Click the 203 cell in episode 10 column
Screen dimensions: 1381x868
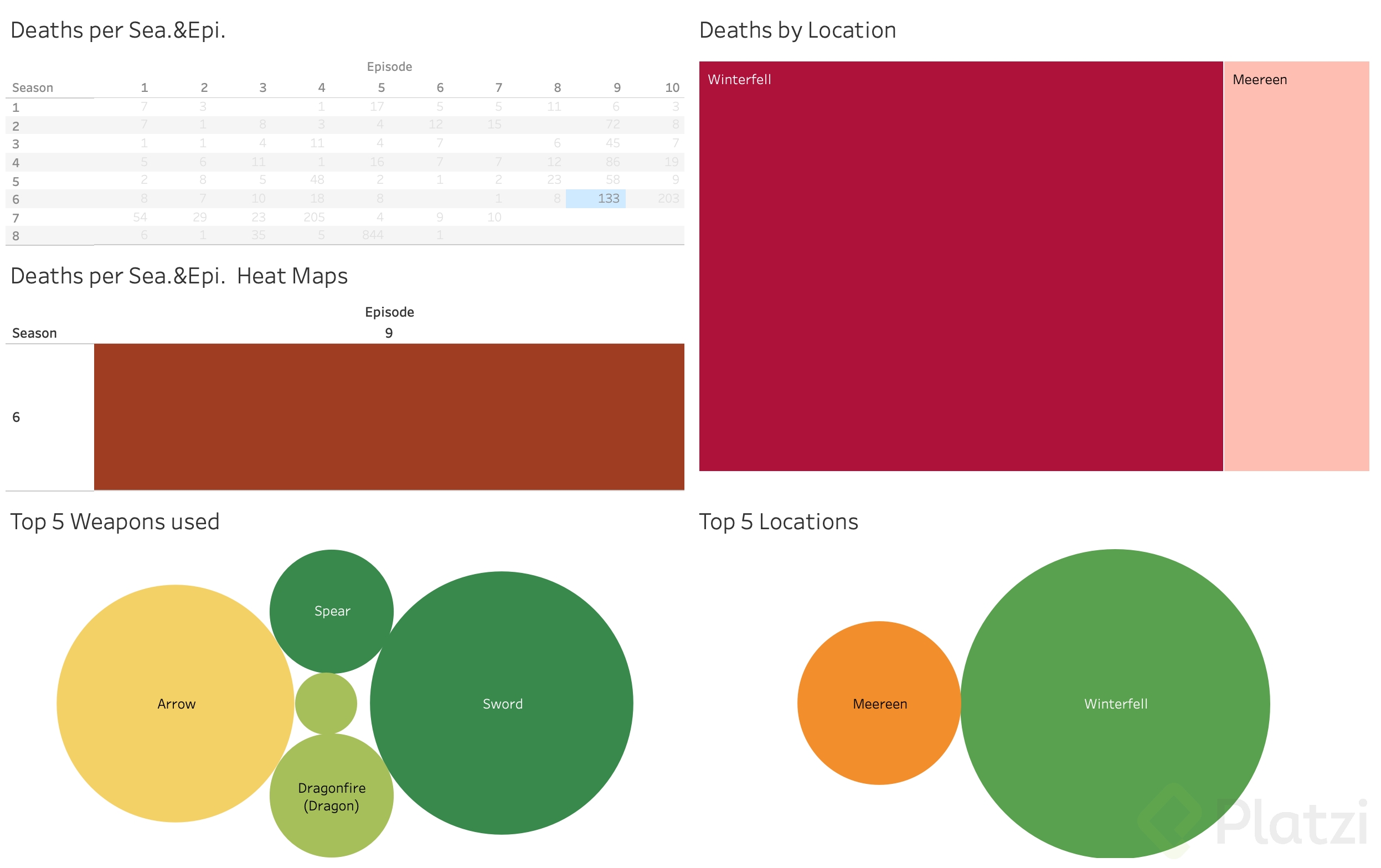668,198
